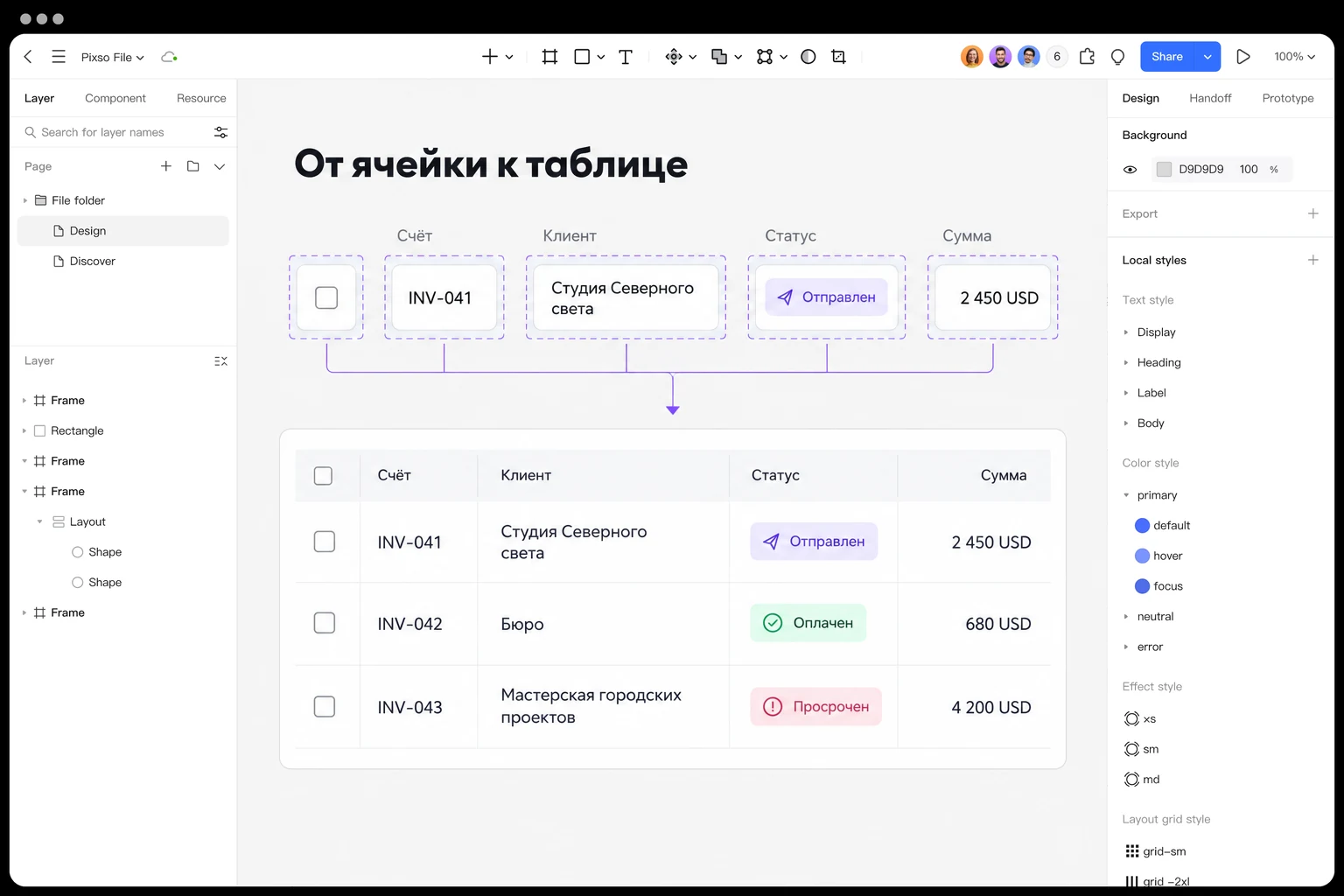Open the 100% zoom dropdown
Image resolution: width=1344 pixels, height=896 pixels.
(1294, 57)
